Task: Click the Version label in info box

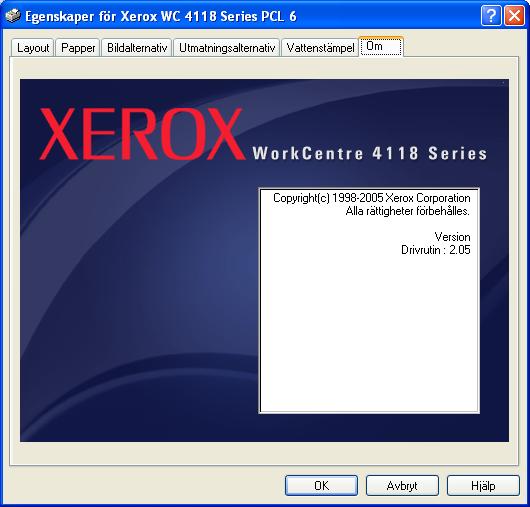Action: [x=452, y=237]
